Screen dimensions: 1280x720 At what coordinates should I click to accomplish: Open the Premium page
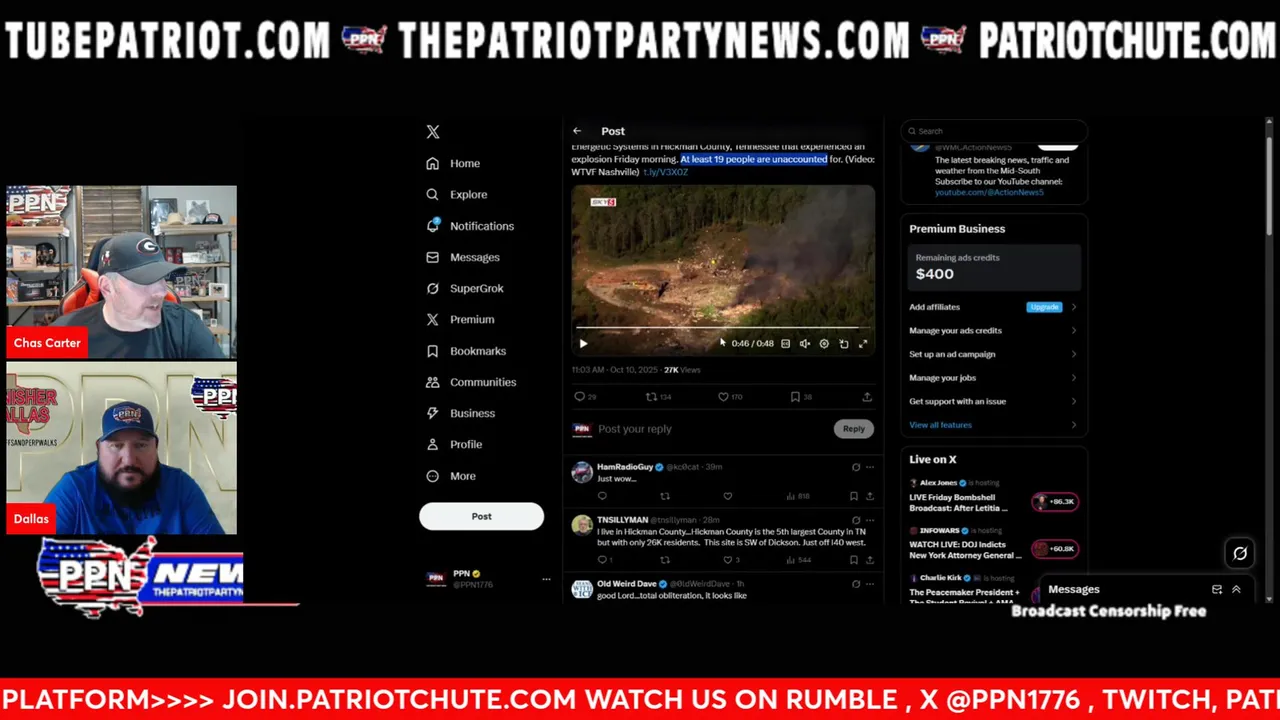[460, 319]
